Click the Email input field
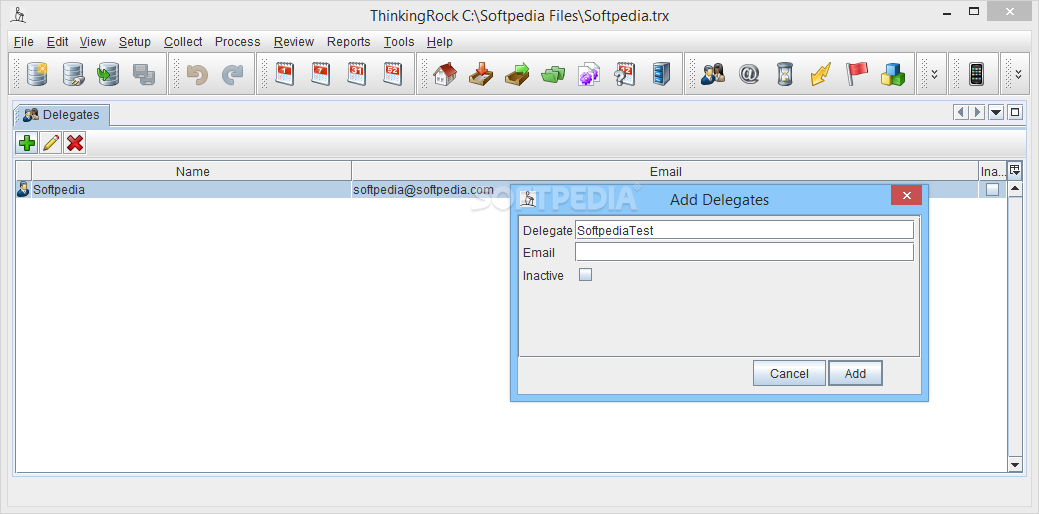 click(x=744, y=252)
